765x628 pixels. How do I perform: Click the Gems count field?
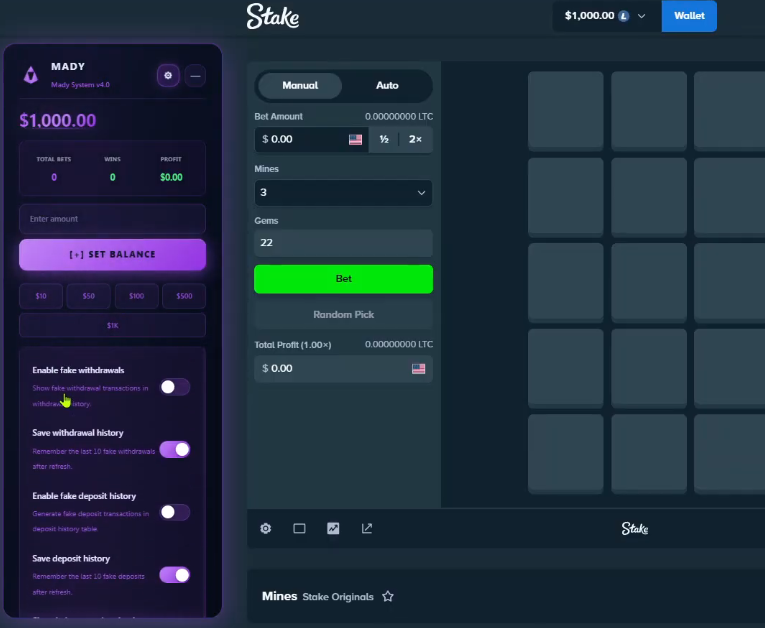click(343, 243)
